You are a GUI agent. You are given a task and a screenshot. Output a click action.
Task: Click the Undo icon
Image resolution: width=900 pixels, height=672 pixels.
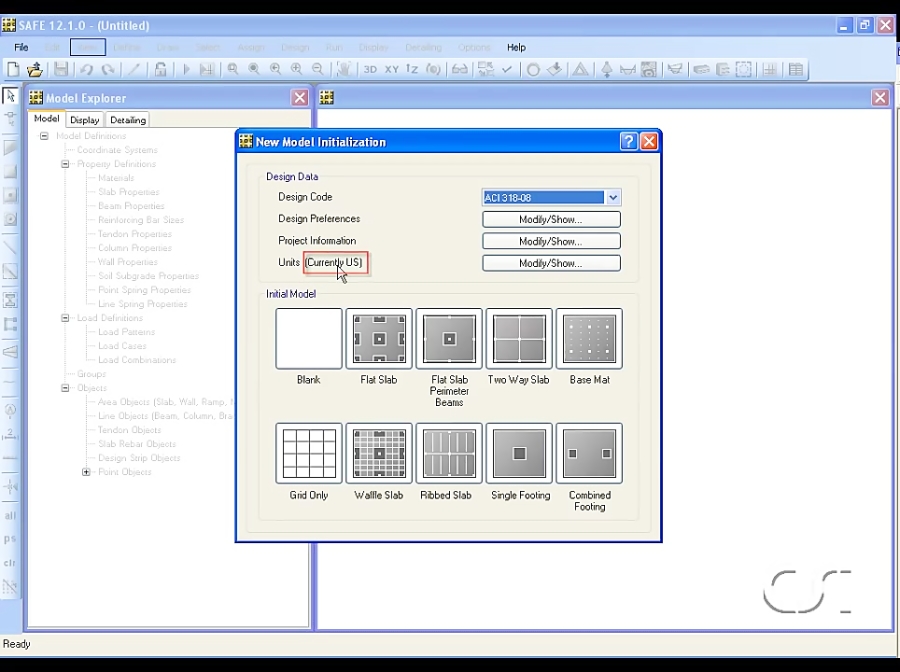(x=85, y=68)
